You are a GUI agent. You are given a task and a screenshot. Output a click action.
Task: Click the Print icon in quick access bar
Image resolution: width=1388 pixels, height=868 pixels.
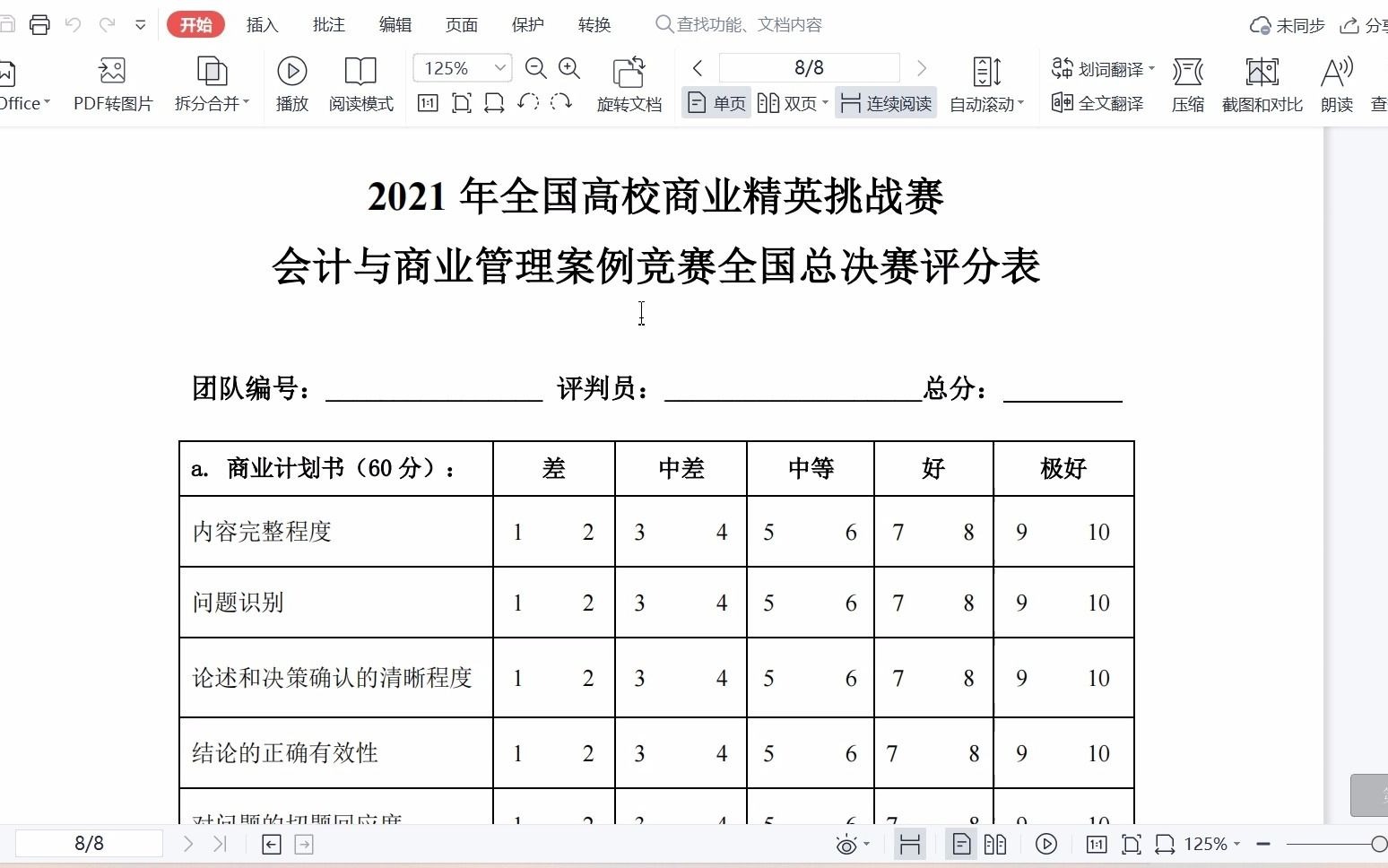(x=39, y=24)
